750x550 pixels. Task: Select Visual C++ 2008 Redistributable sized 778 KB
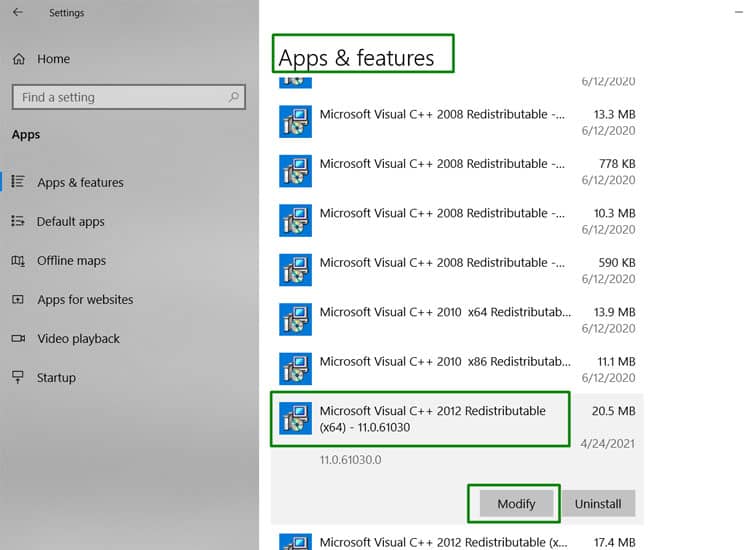[x=457, y=171]
